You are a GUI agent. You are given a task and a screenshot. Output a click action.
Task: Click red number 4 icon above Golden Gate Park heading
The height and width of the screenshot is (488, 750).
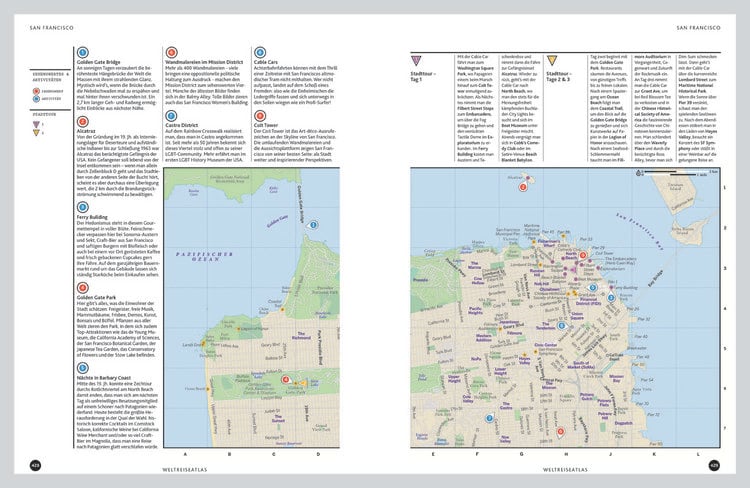[x=83, y=288]
